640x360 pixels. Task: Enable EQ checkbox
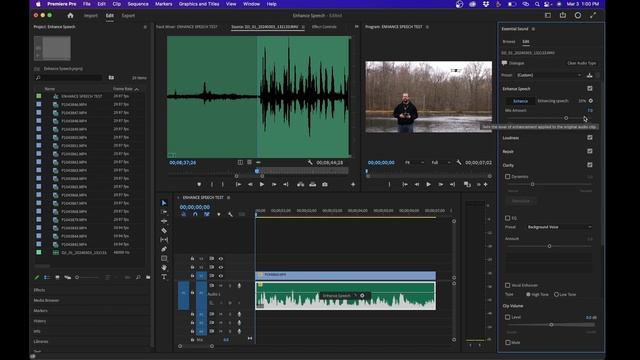(x=508, y=218)
